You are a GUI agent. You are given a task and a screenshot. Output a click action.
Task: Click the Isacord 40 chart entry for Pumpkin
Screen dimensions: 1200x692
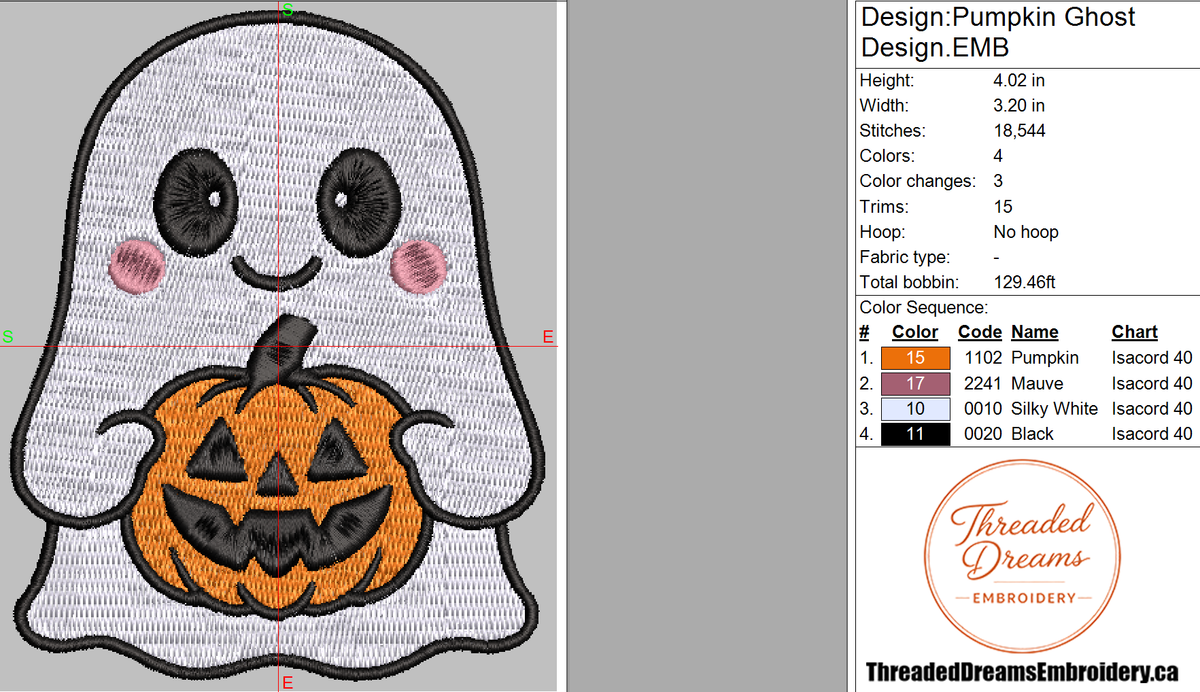(x=1152, y=357)
